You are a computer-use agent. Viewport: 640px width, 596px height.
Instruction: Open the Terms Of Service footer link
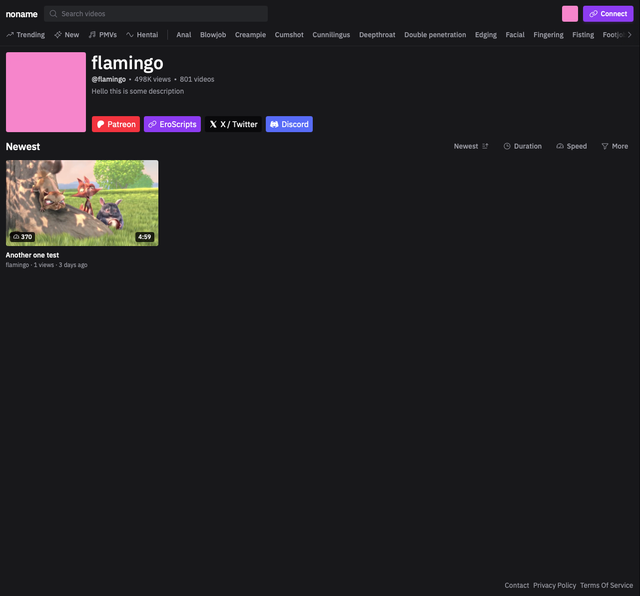tap(607, 585)
